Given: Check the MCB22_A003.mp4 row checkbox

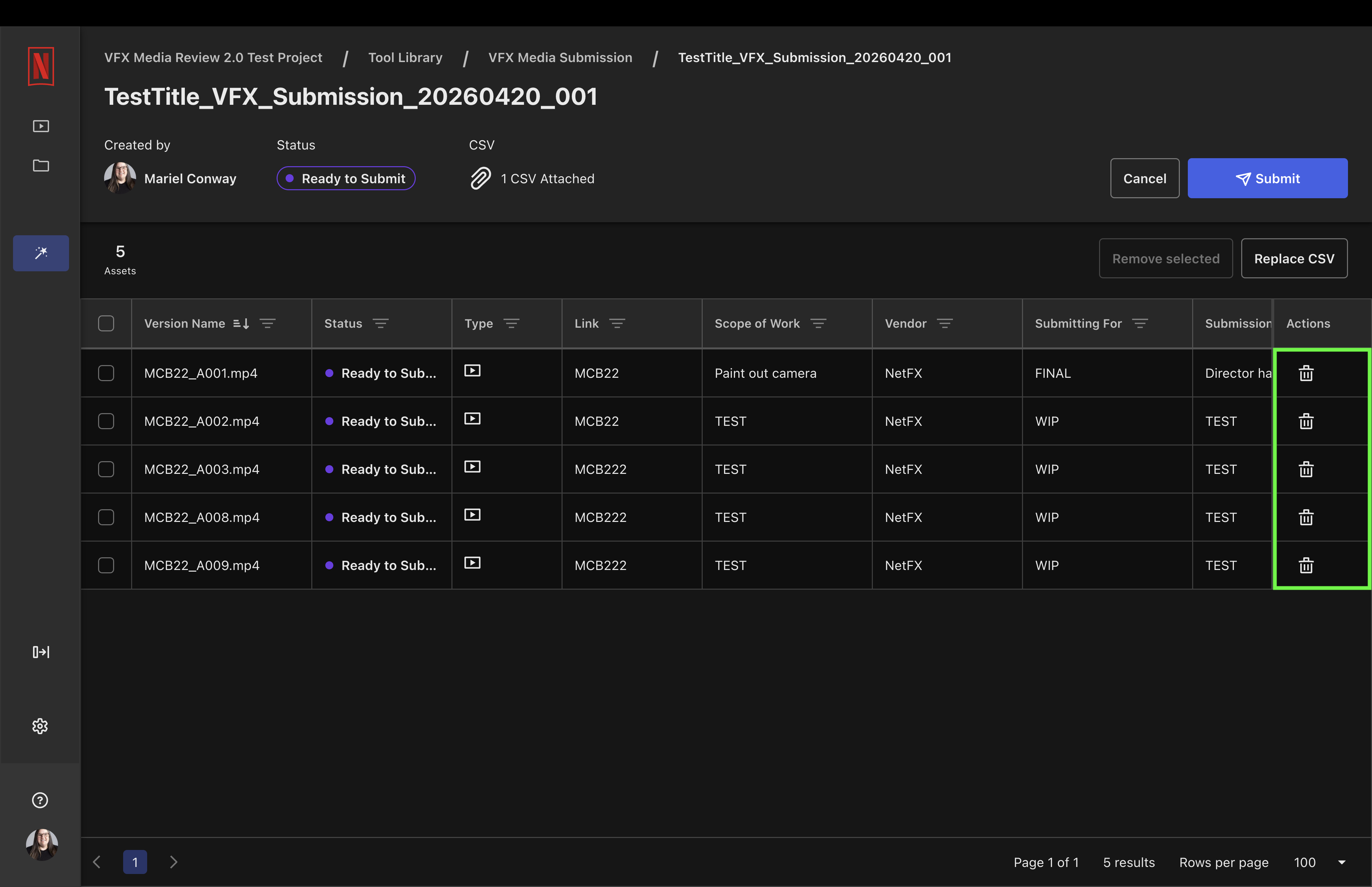Looking at the screenshot, I should (x=106, y=470).
